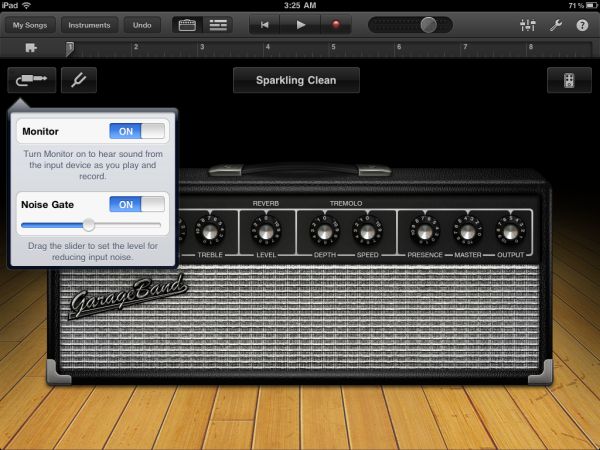
Task: Tap the Undo button
Action: click(x=142, y=25)
